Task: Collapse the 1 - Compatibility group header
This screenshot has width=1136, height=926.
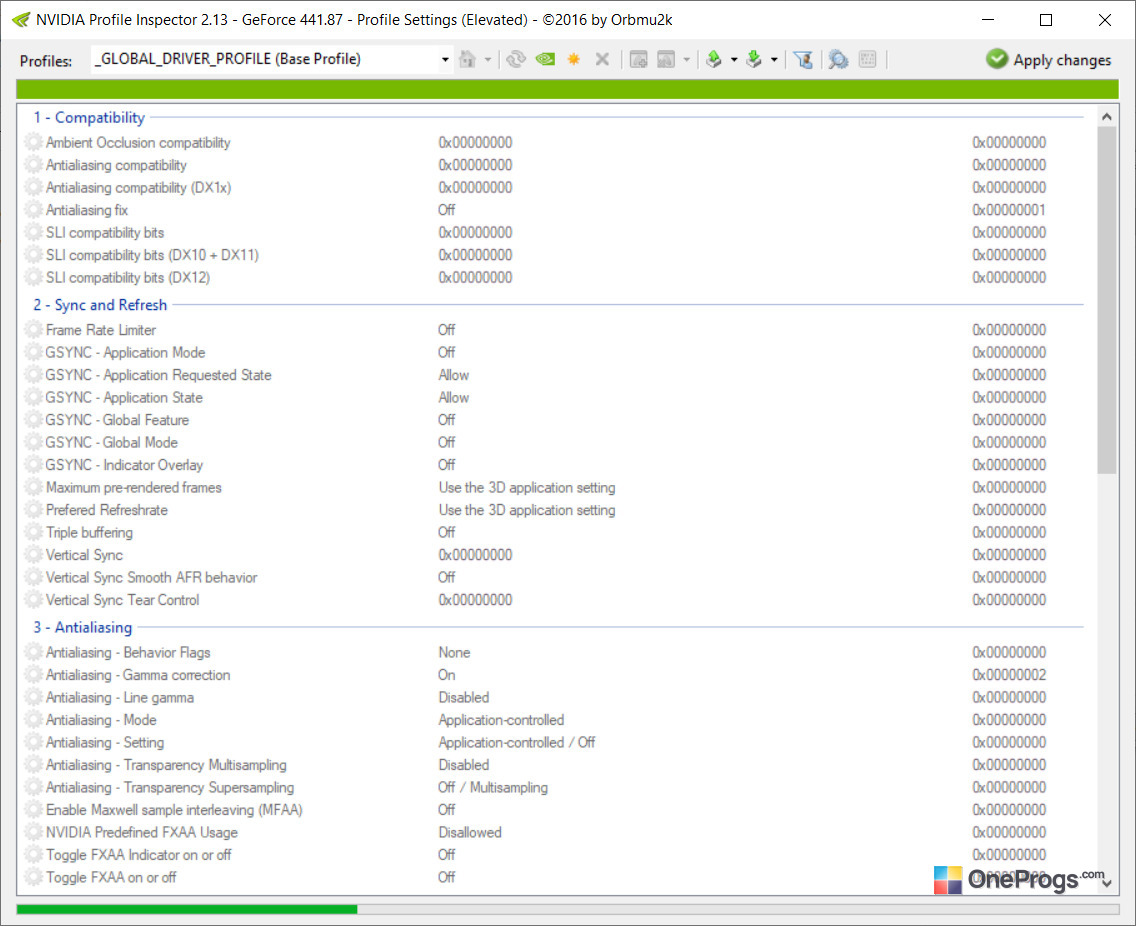Action: (89, 117)
